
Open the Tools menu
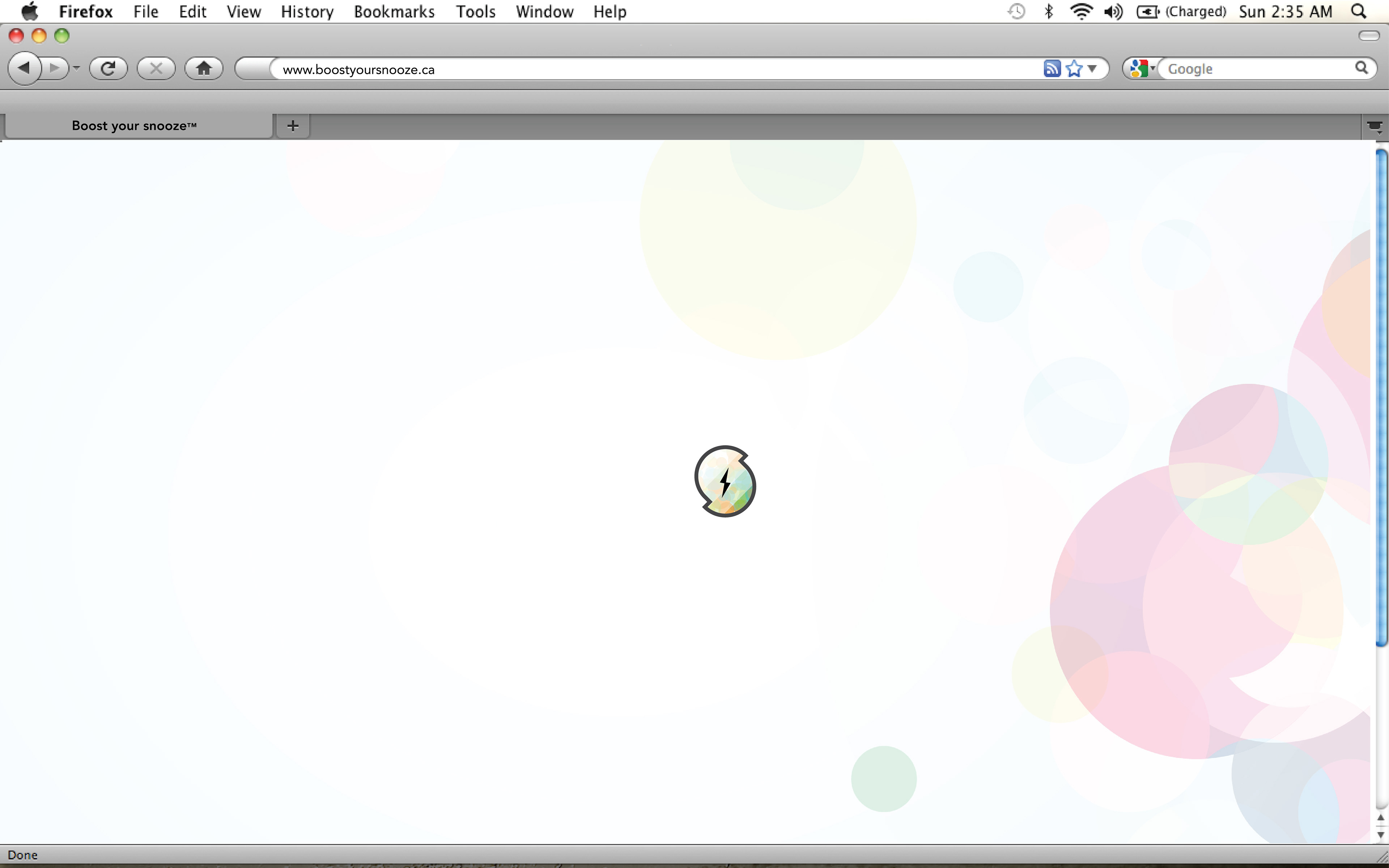[475, 12]
